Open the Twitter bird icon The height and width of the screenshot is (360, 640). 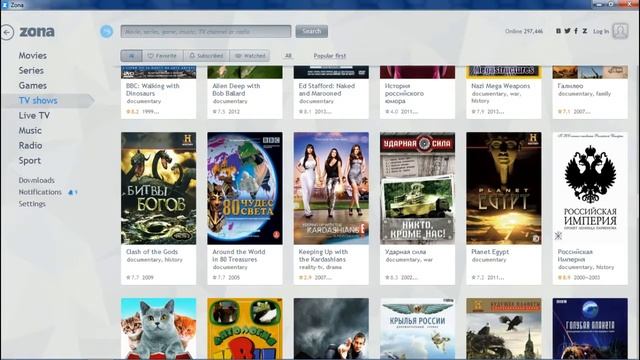(x=567, y=31)
